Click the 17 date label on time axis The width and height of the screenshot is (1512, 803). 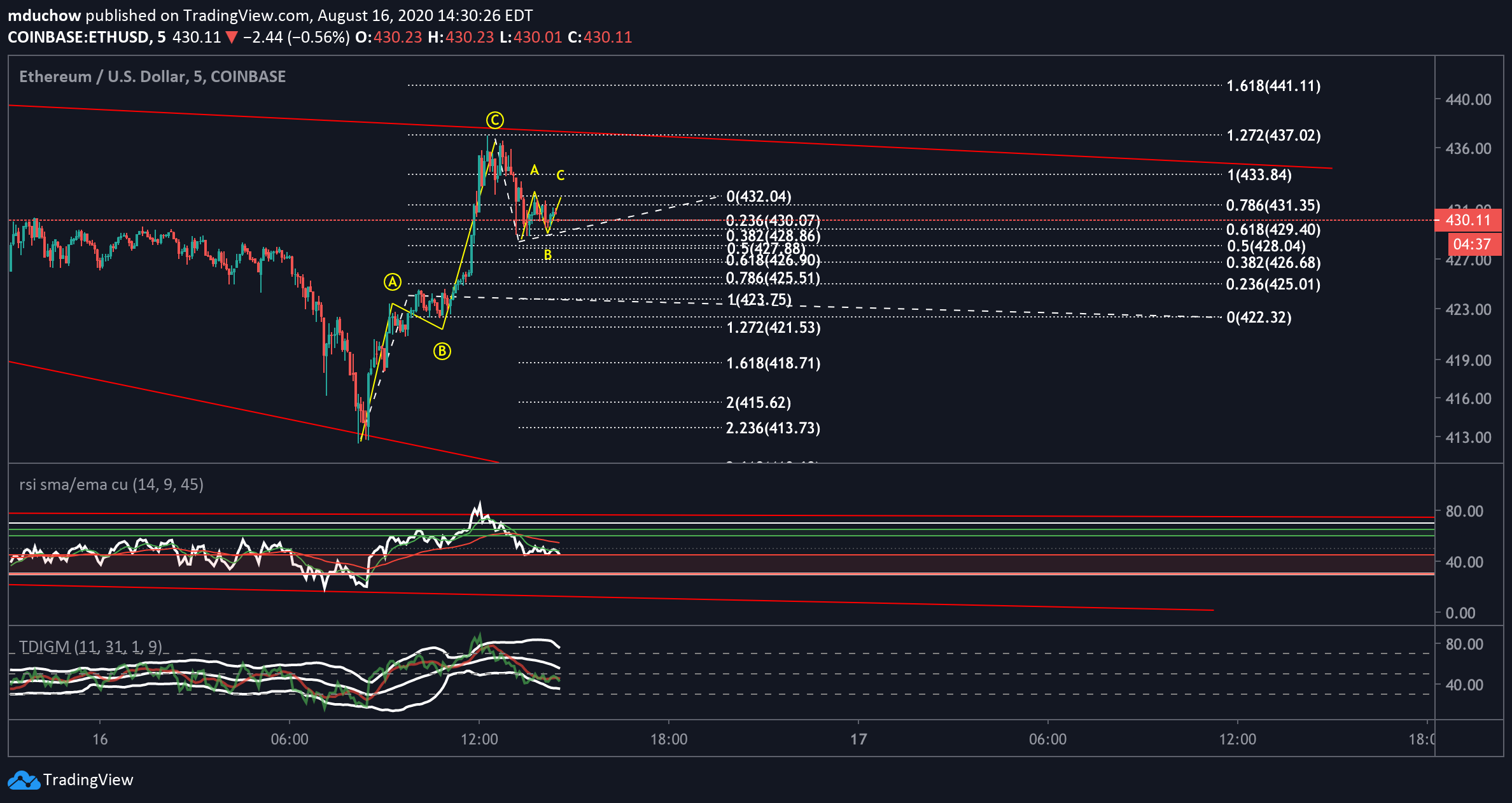(858, 739)
